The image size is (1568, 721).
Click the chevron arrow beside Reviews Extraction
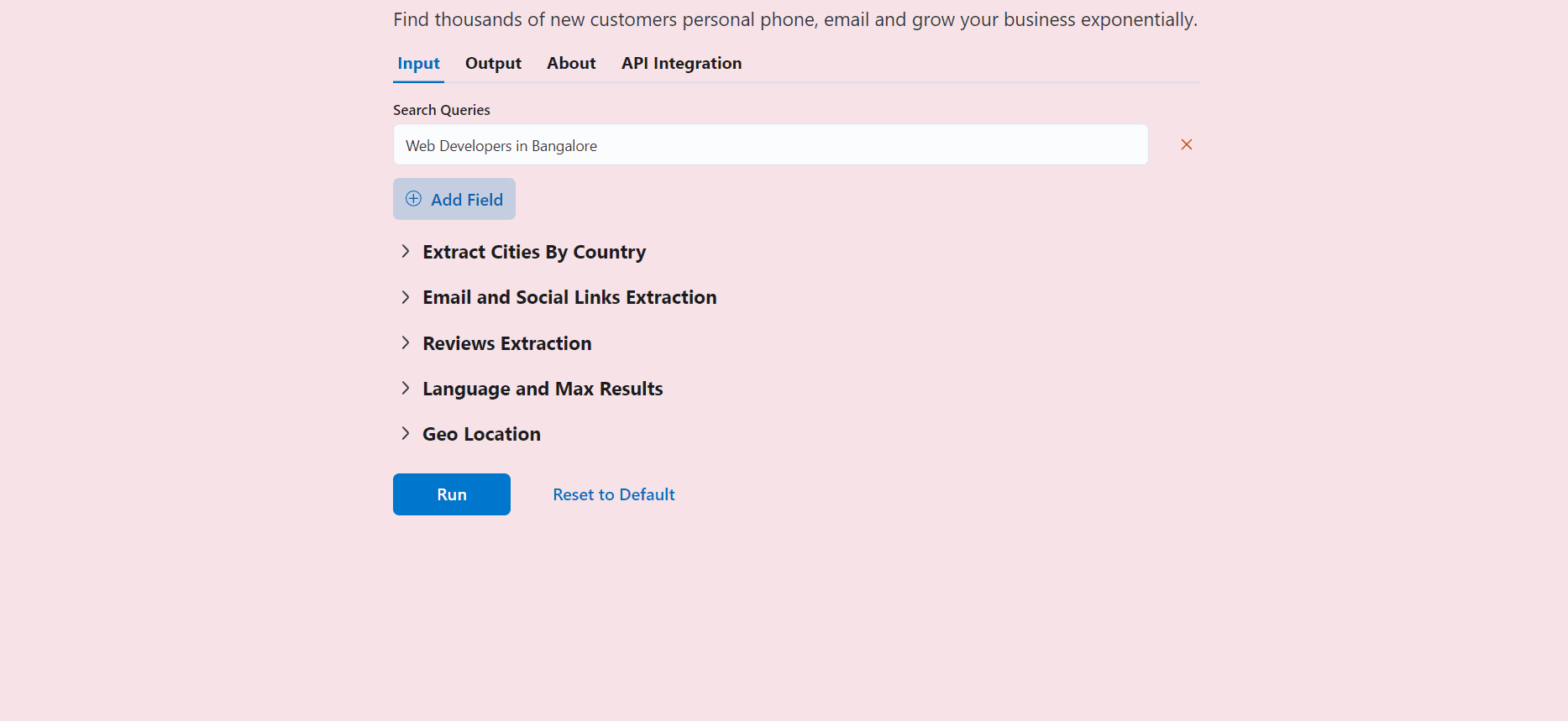click(406, 342)
